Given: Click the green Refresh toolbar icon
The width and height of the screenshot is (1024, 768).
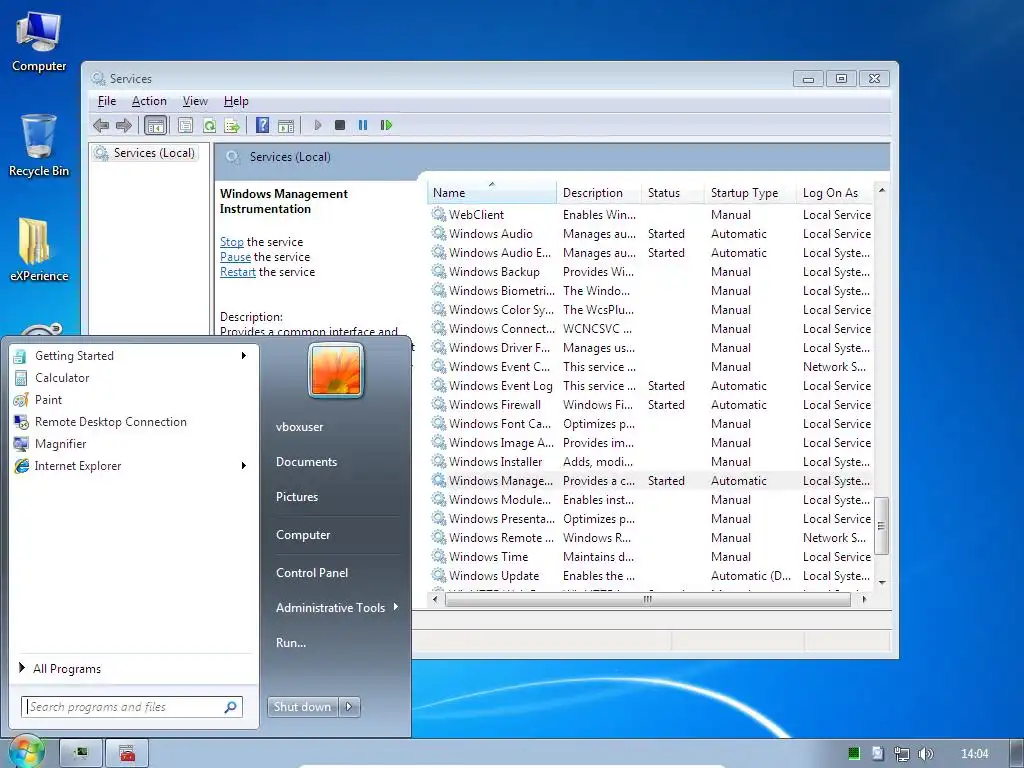Looking at the screenshot, I should point(209,125).
